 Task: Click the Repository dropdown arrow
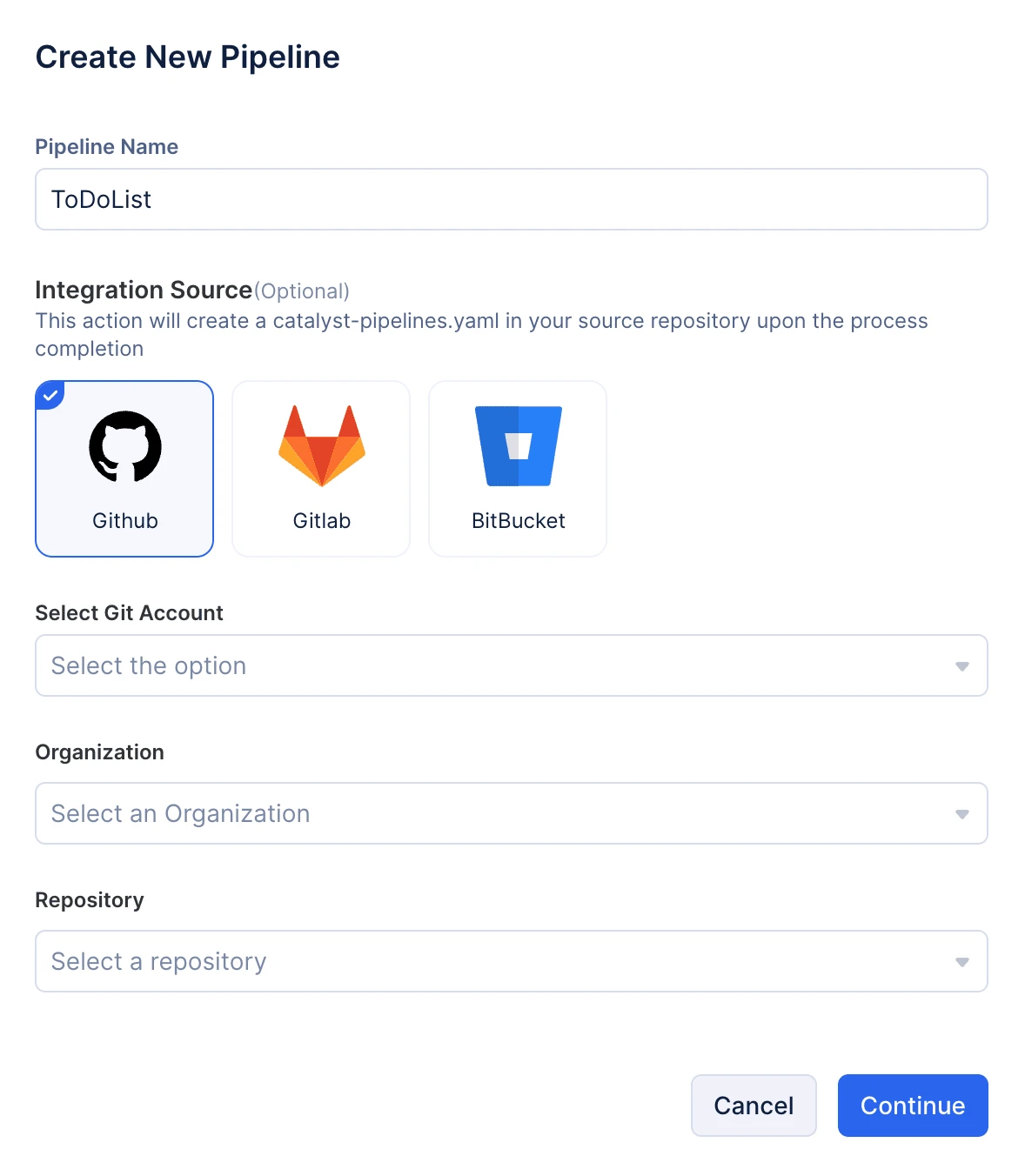962,962
